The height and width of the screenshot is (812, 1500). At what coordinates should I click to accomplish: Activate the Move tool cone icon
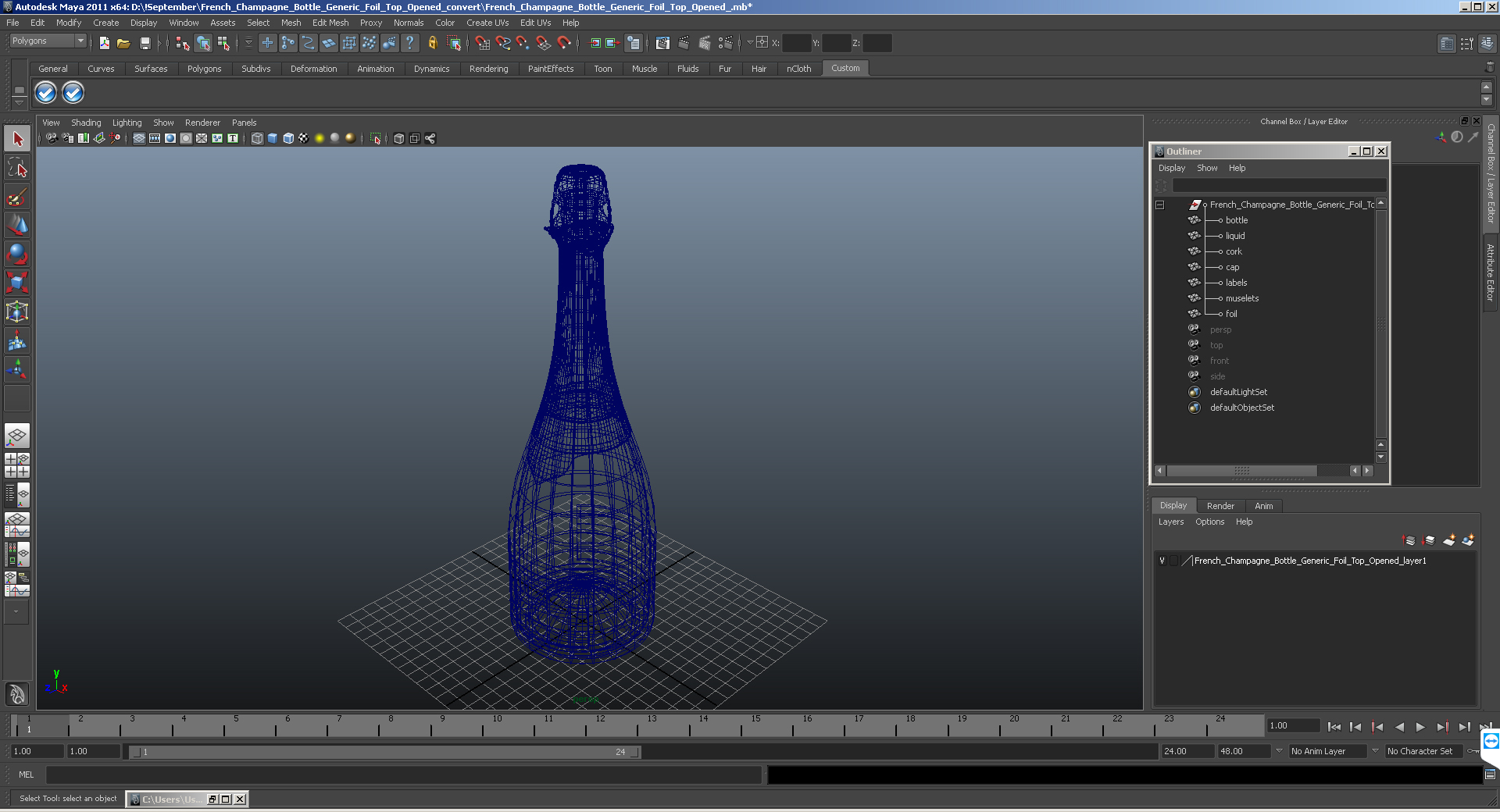[17, 226]
